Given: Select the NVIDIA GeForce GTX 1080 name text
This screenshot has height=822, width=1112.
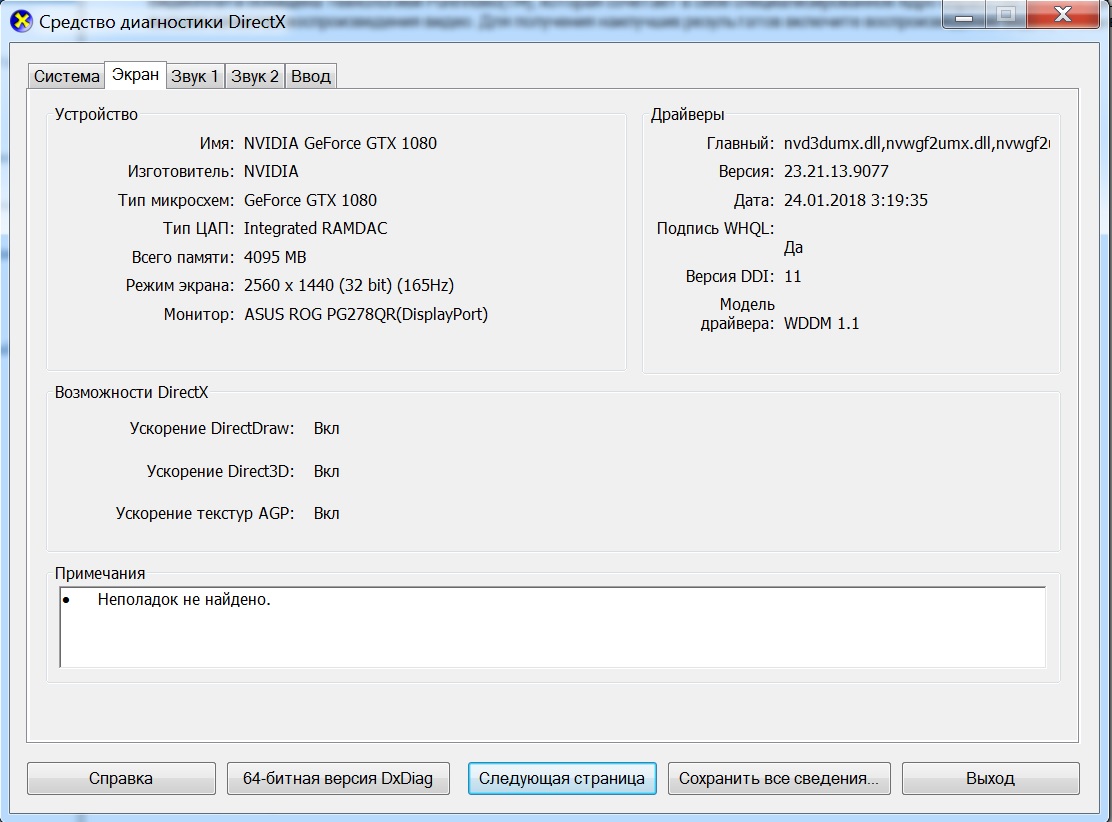Looking at the screenshot, I should tap(340, 143).
